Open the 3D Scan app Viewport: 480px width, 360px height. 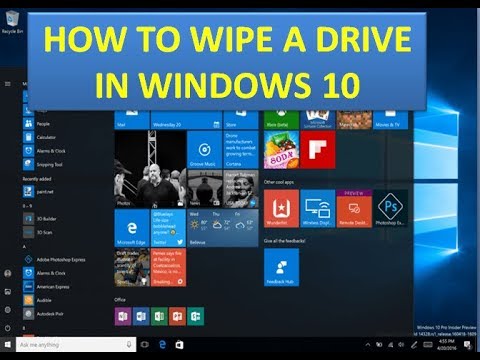(x=44, y=232)
